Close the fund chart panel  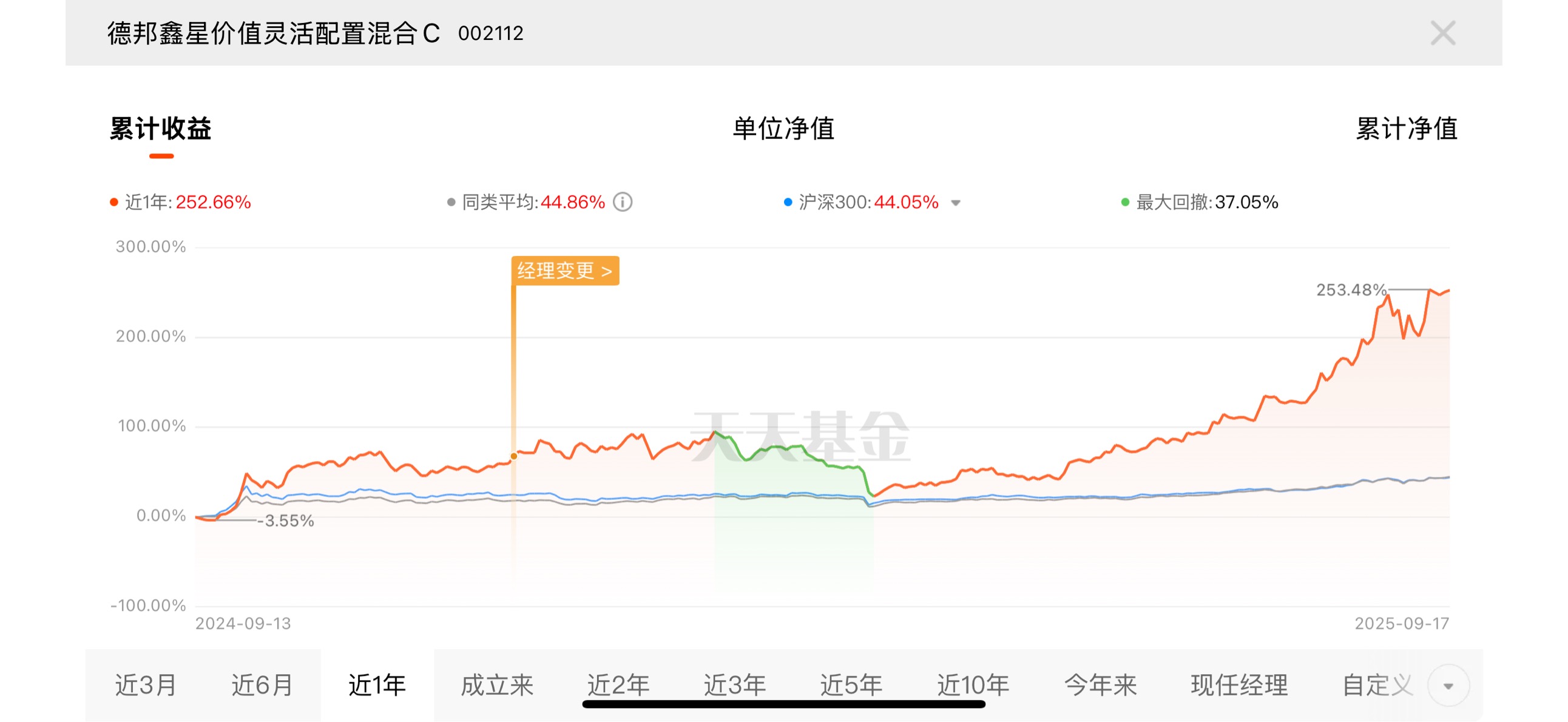pos(1442,33)
